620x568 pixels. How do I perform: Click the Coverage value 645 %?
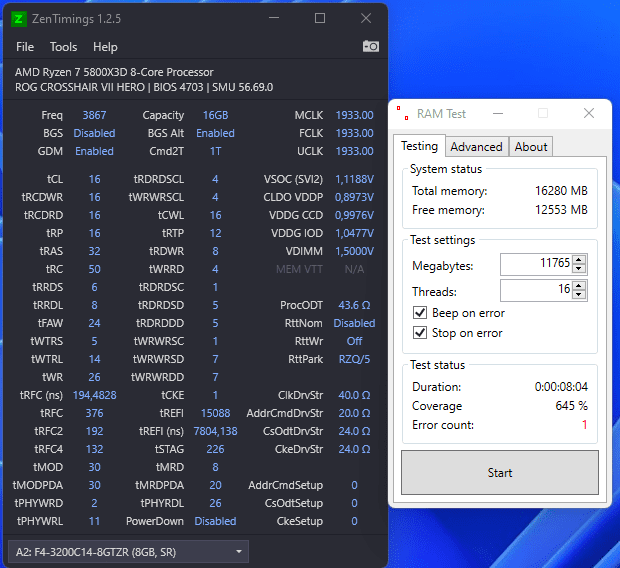click(x=571, y=405)
